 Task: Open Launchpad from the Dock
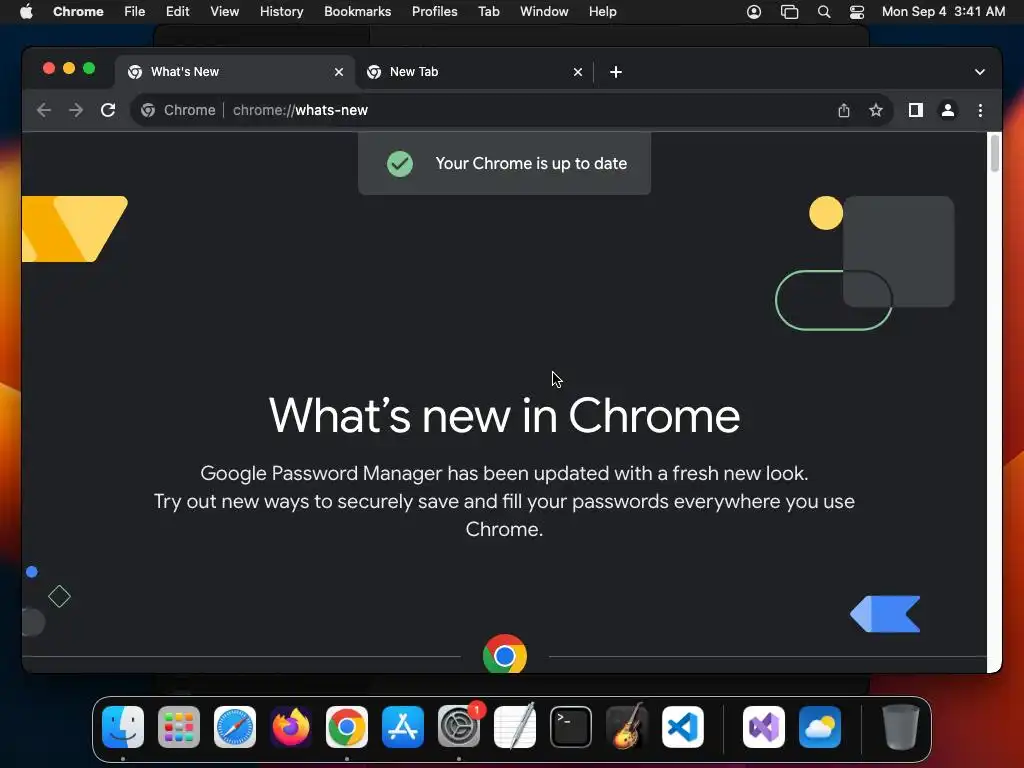point(179,727)
